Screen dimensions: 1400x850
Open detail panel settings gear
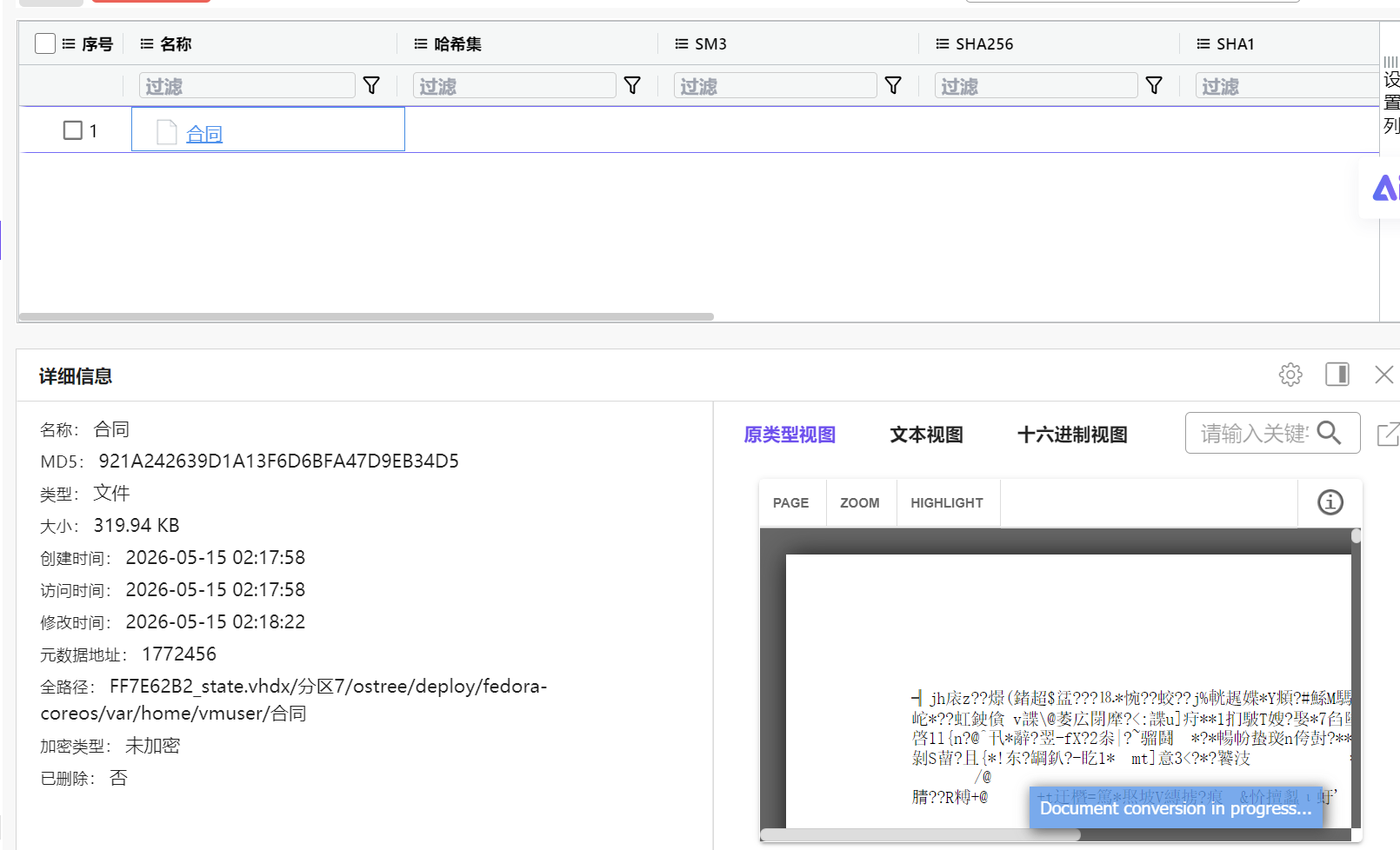[x=1290, y=375]
